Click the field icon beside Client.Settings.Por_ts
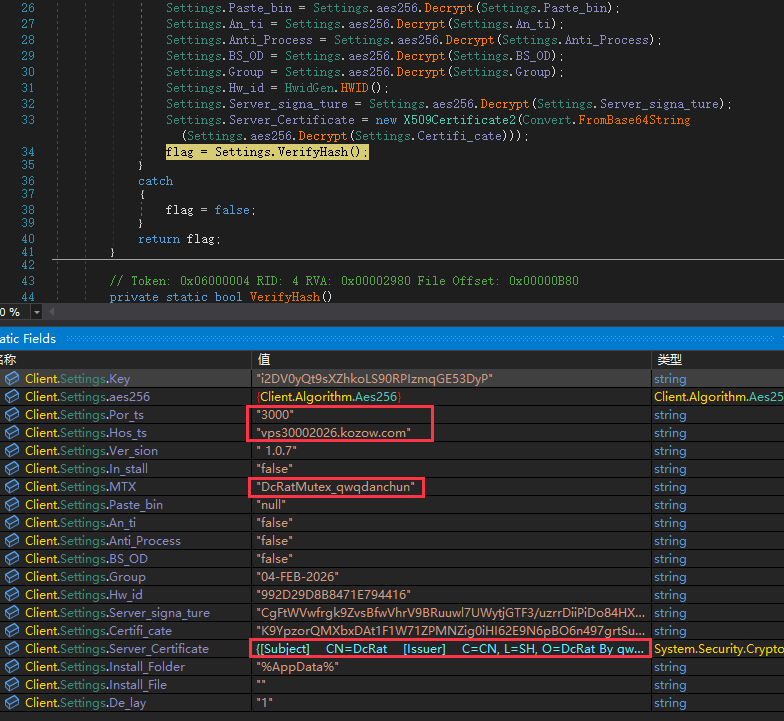 (x=12, y=414)
